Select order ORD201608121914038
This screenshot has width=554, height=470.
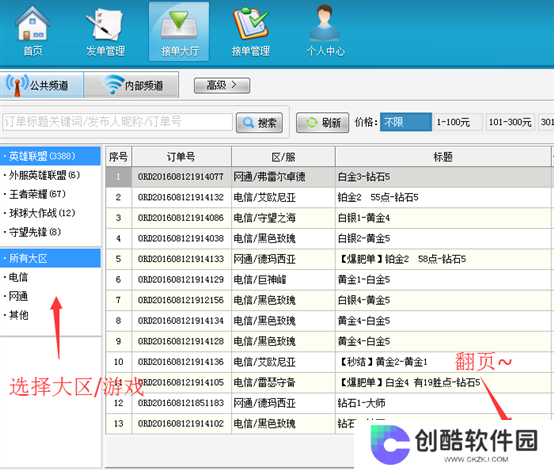(181, 238)
